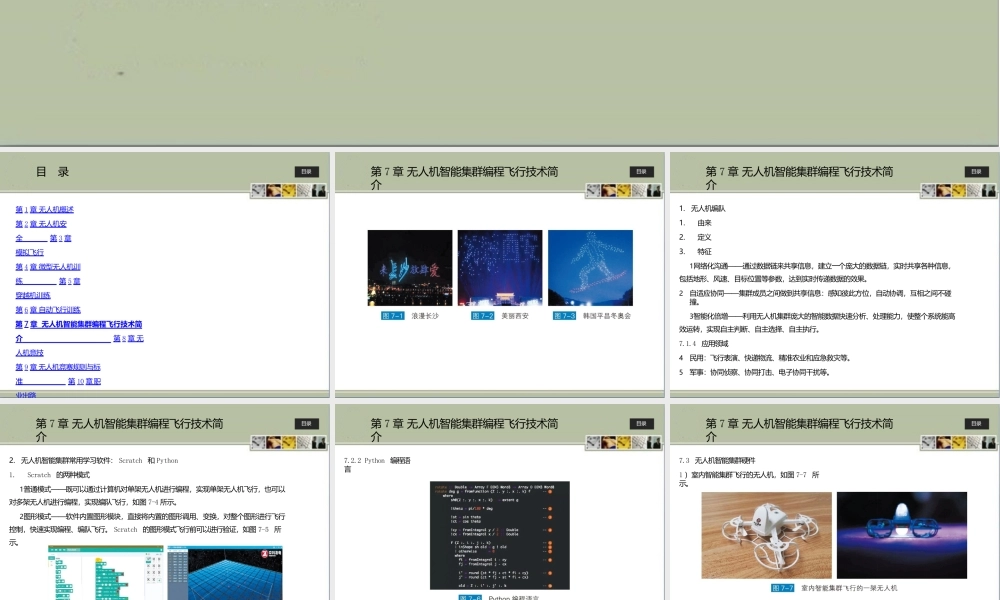Open the bold 第 7 章 无人机智能集群编程 link
The image size is (1000, 600).
pos(78,325)
